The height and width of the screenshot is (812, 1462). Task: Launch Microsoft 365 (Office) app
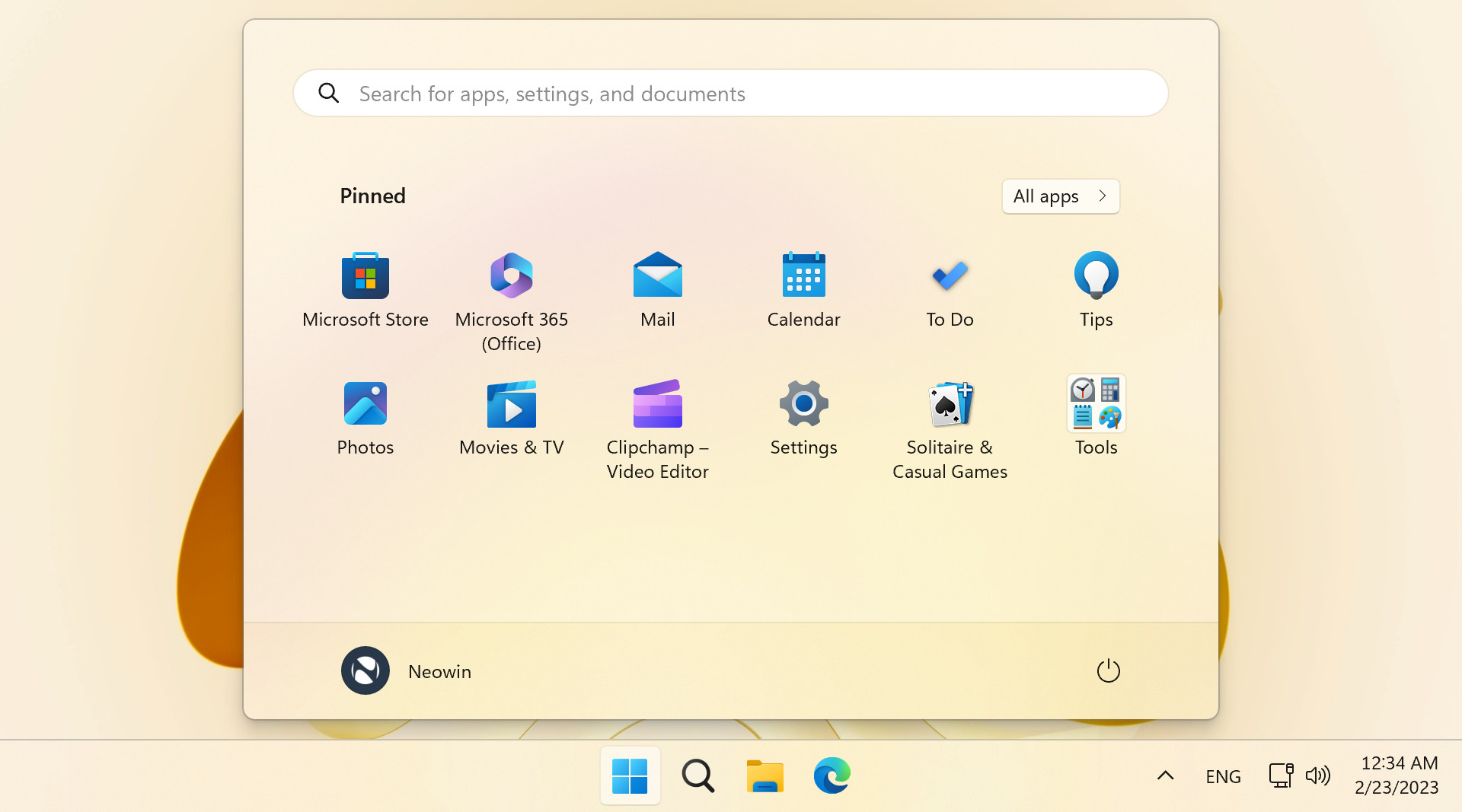click(x=512, y=302)
